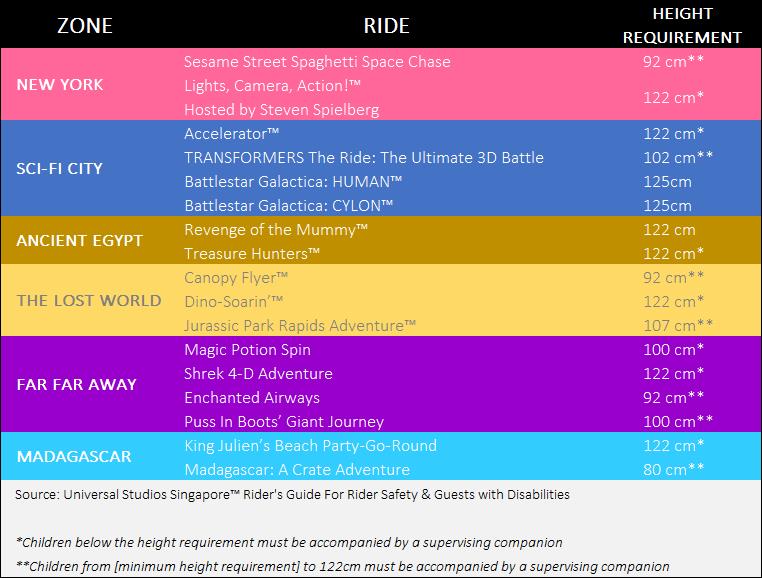Click Canopy Flyer ride name

tap(236, 278)
